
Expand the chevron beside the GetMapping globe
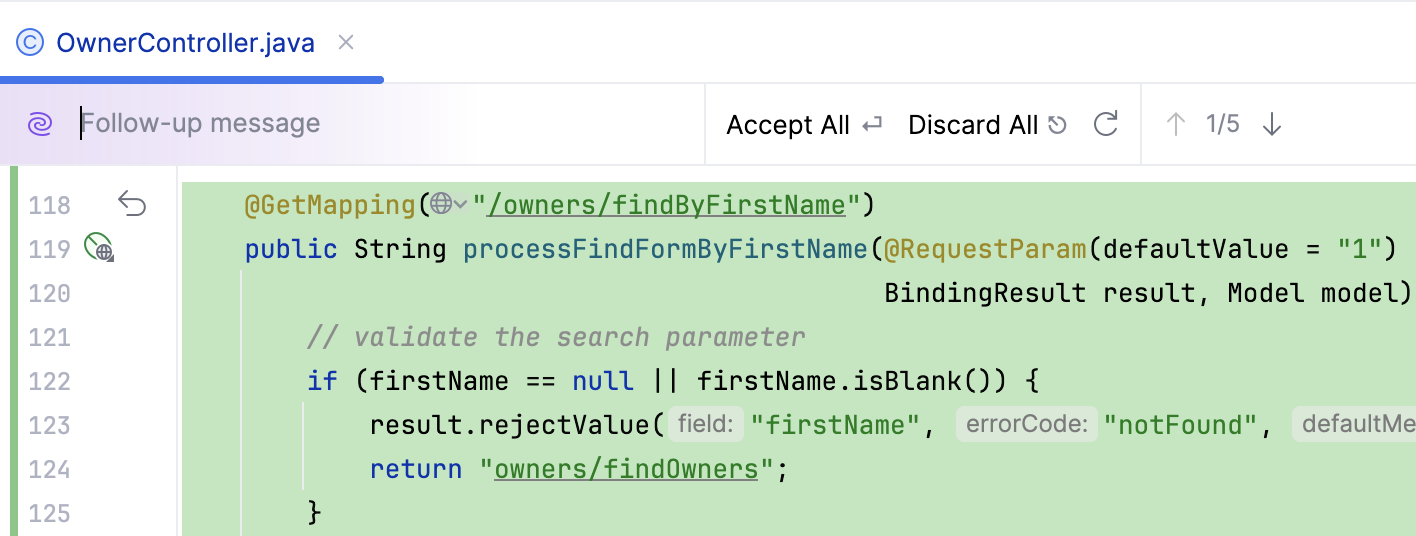pos(461,205)
